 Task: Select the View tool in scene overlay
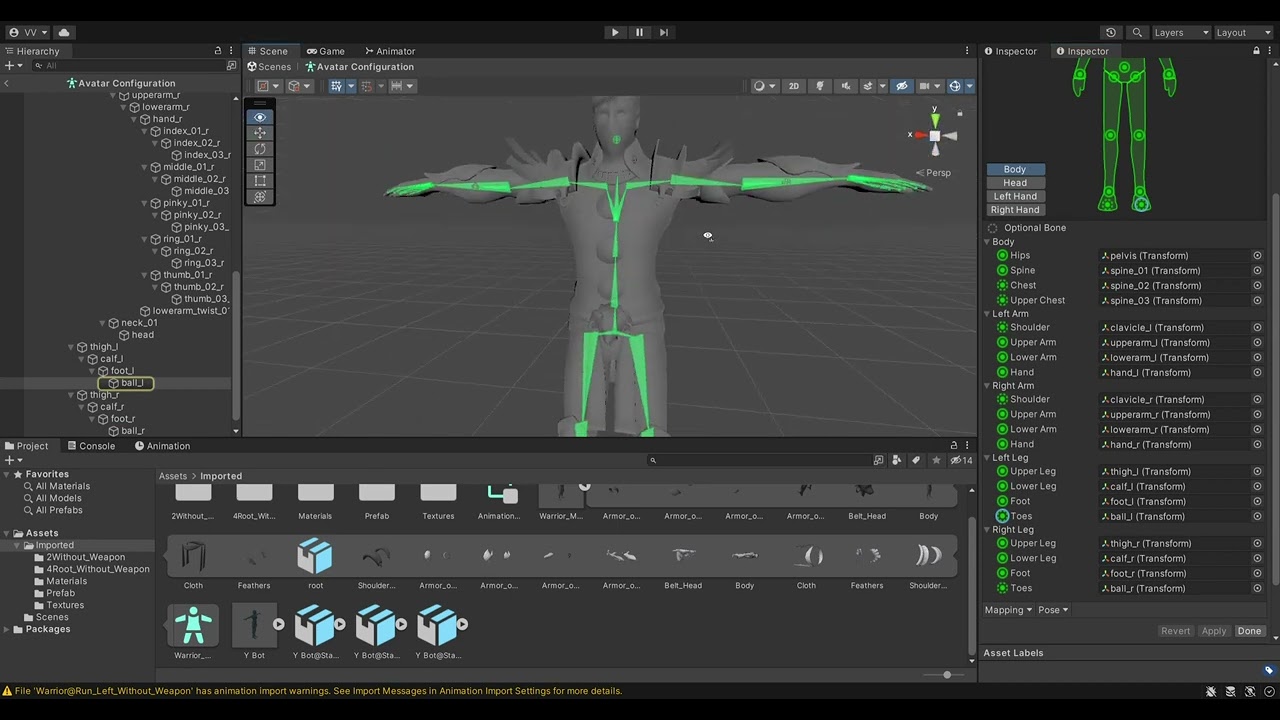260,117
